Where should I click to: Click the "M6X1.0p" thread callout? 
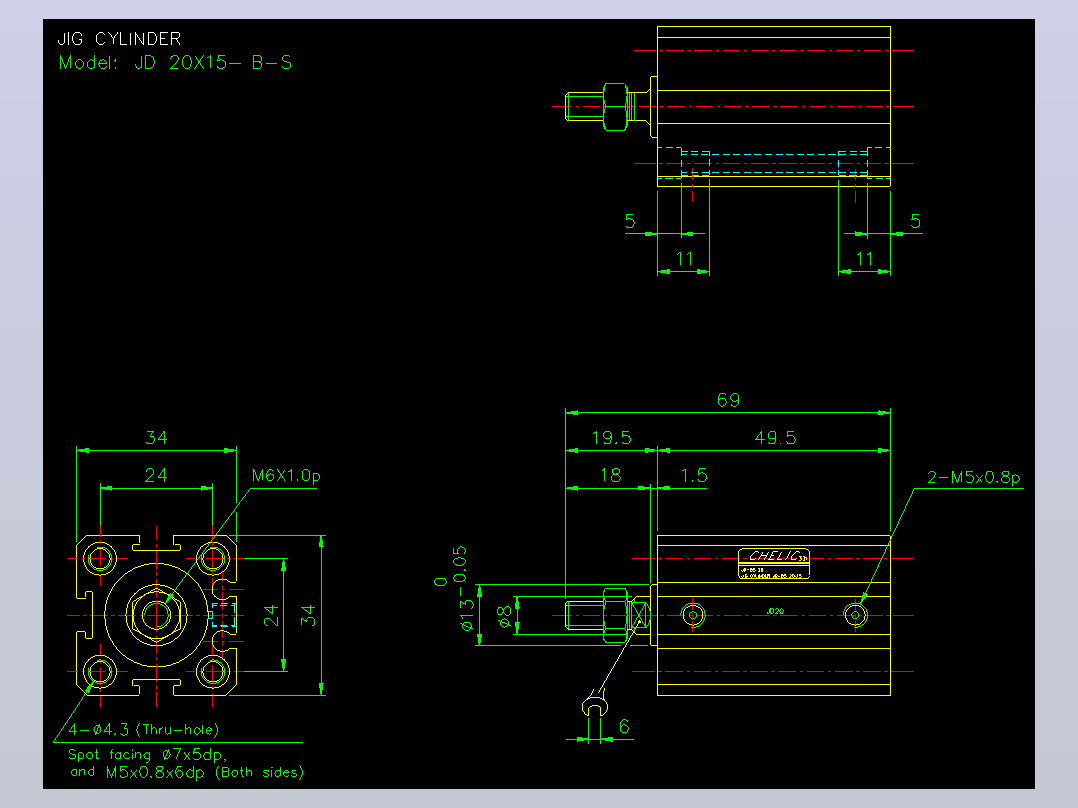point(286,475)
